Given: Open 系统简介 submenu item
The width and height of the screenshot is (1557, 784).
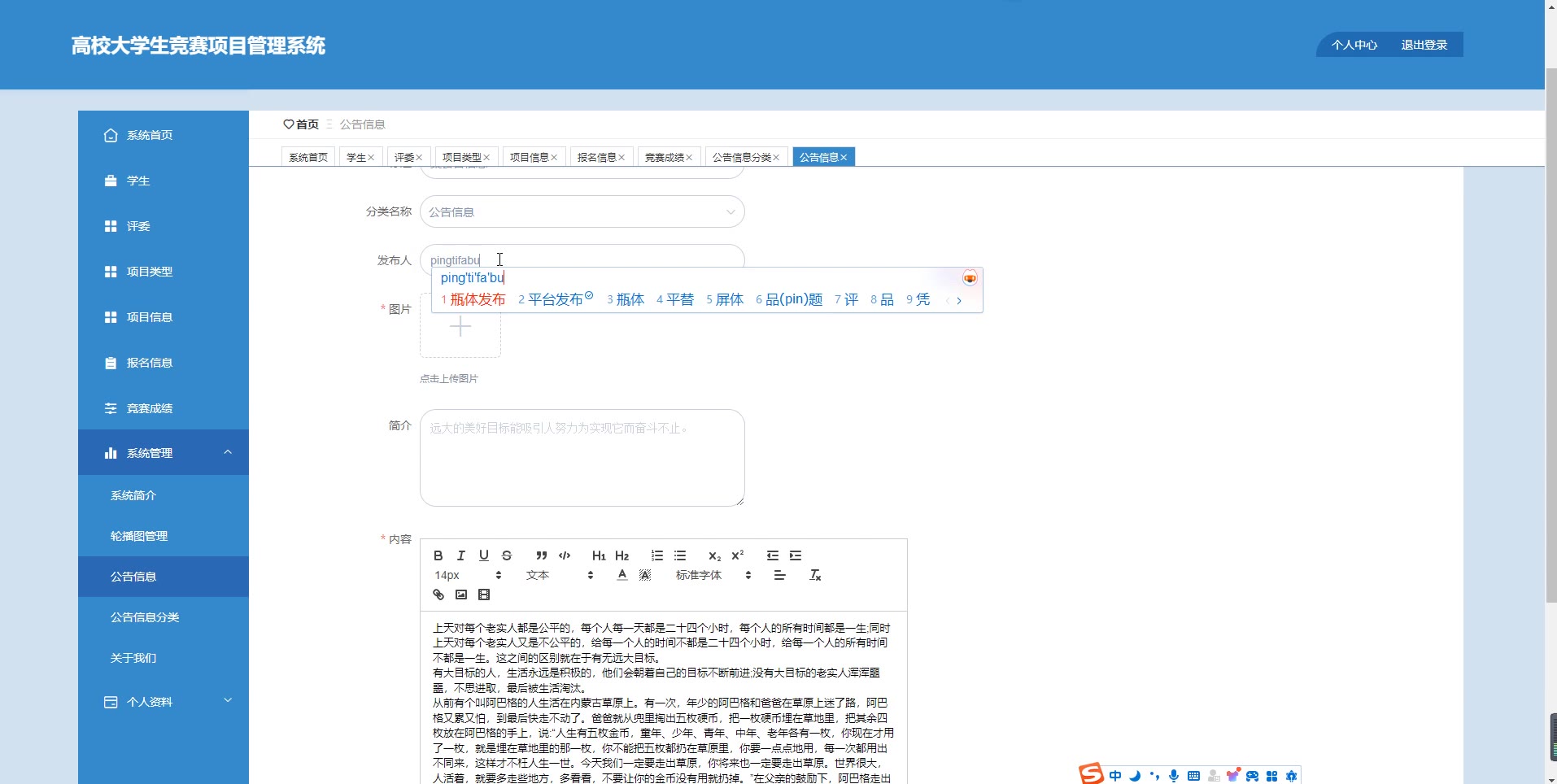Looking at the screenshot, I should pyautogui.click(x=164, y=495).
